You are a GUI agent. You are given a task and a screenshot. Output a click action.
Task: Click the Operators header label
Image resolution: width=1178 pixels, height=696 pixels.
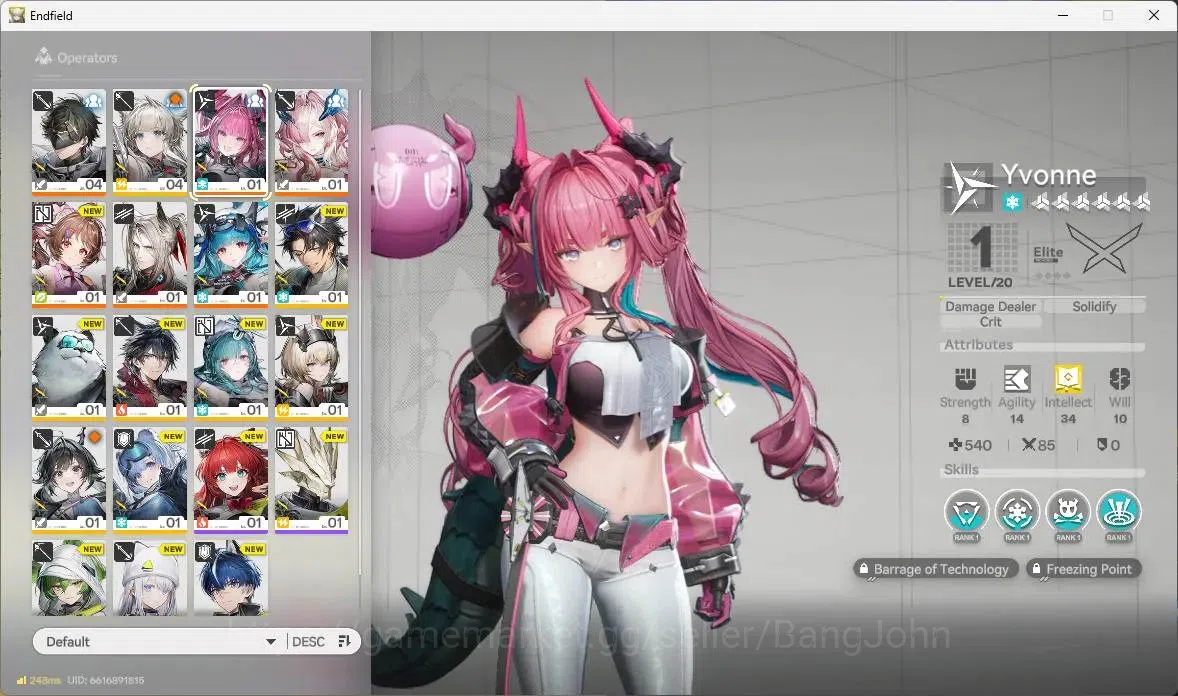click(x=87, y=57)
